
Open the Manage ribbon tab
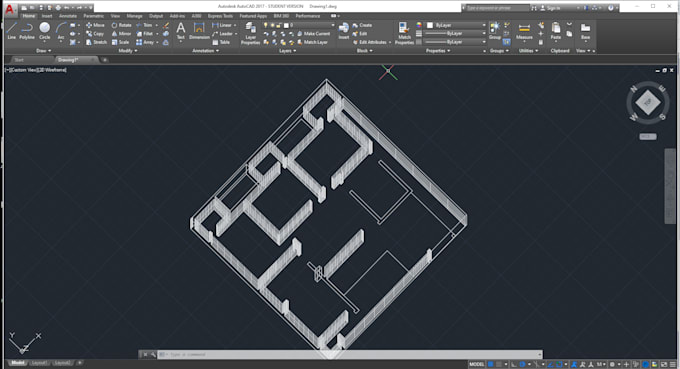(x=134, y=16)
